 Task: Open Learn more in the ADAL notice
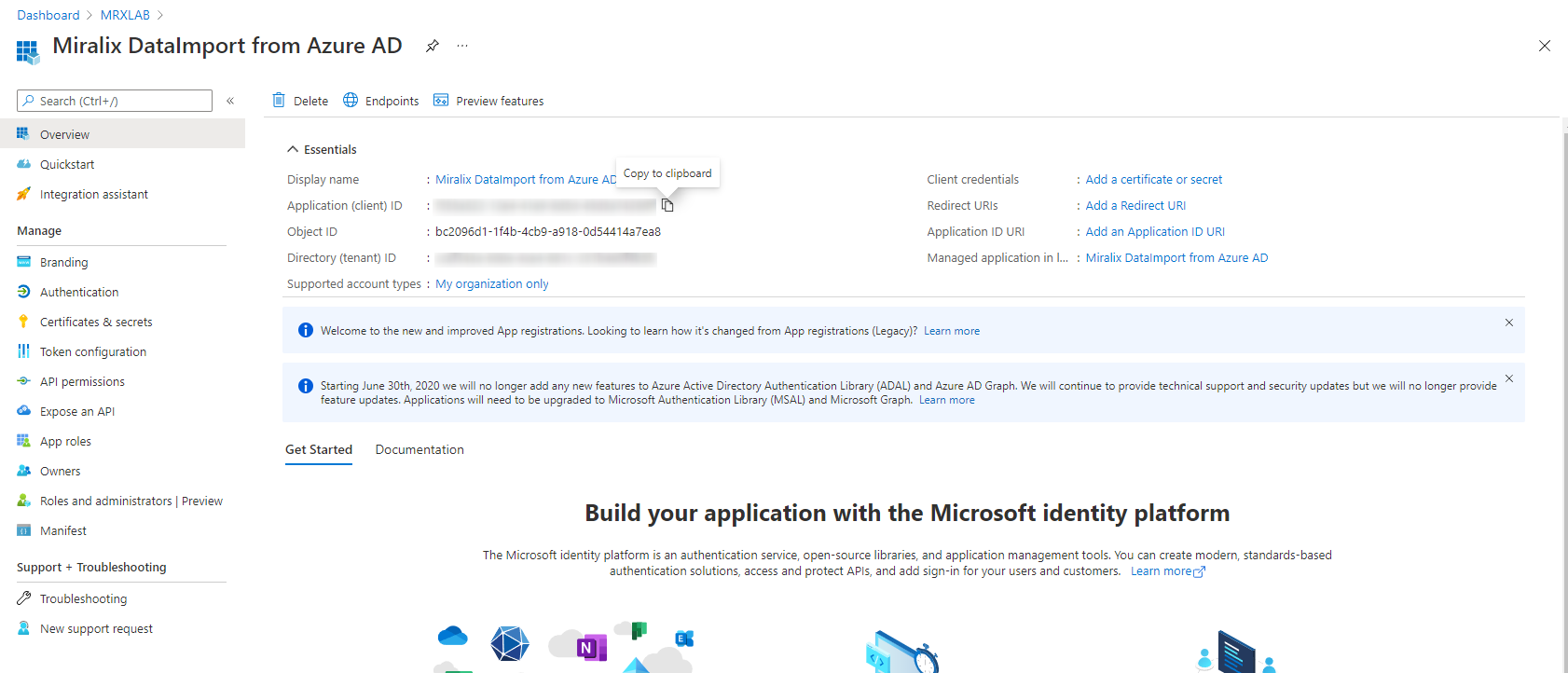947,400
